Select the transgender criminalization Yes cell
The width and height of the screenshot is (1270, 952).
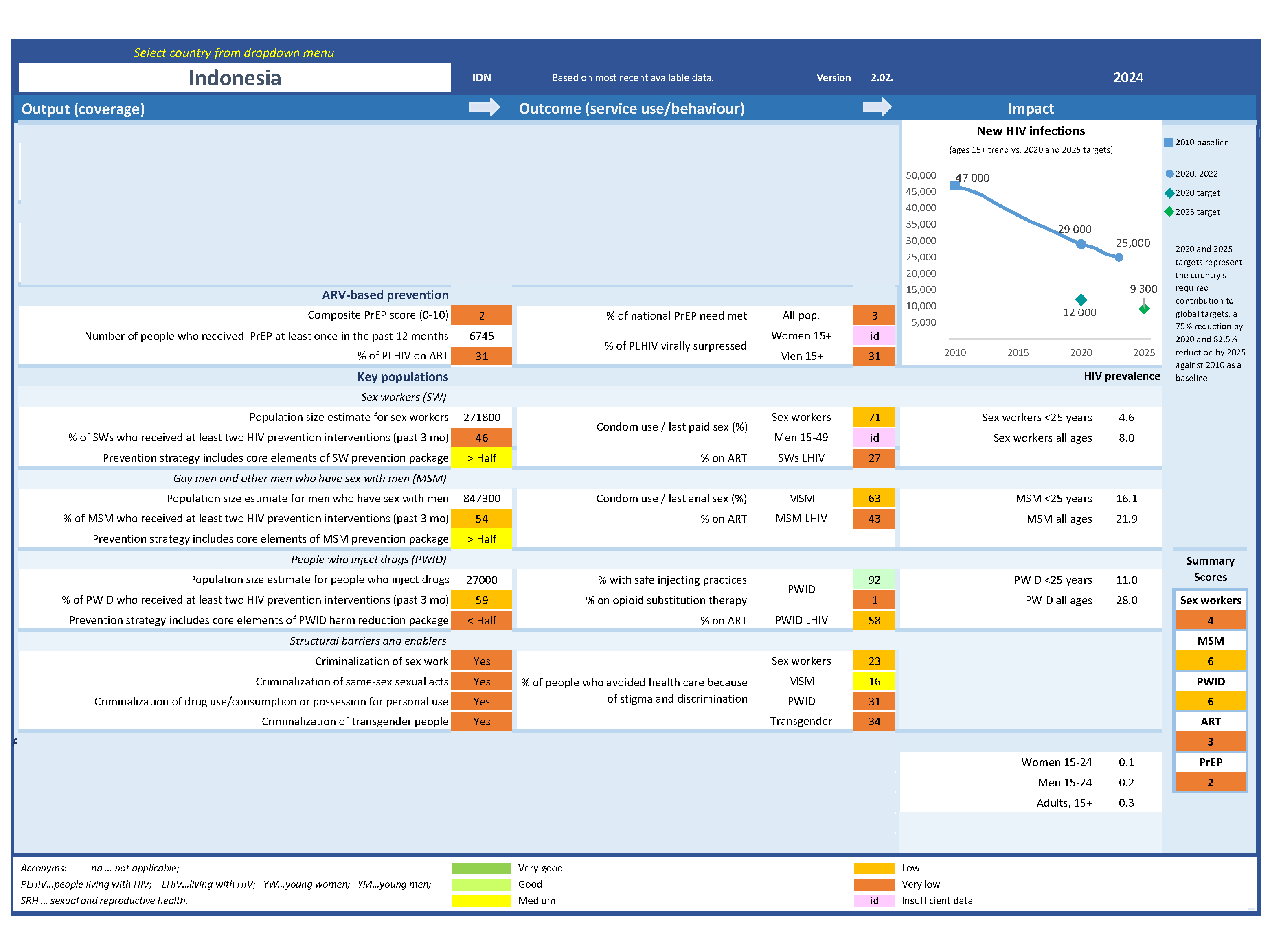(x=481, y=722)
